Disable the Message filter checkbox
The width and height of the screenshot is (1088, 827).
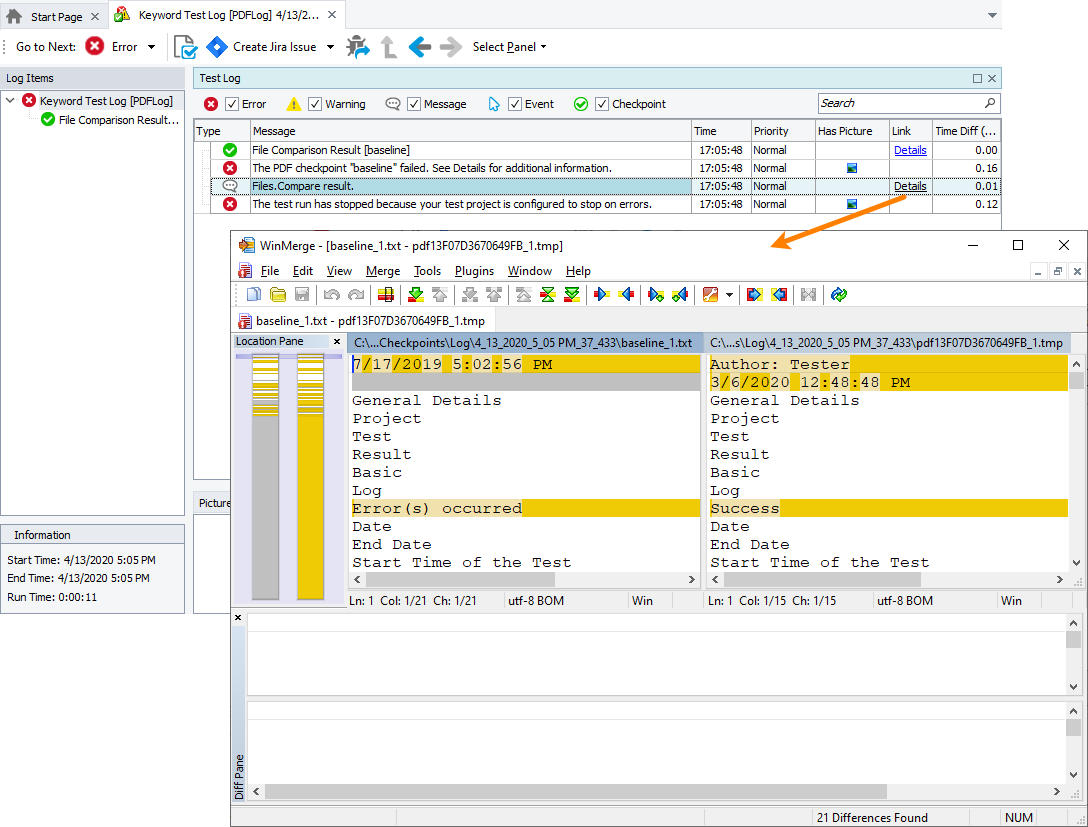click(x=413, y=103)
